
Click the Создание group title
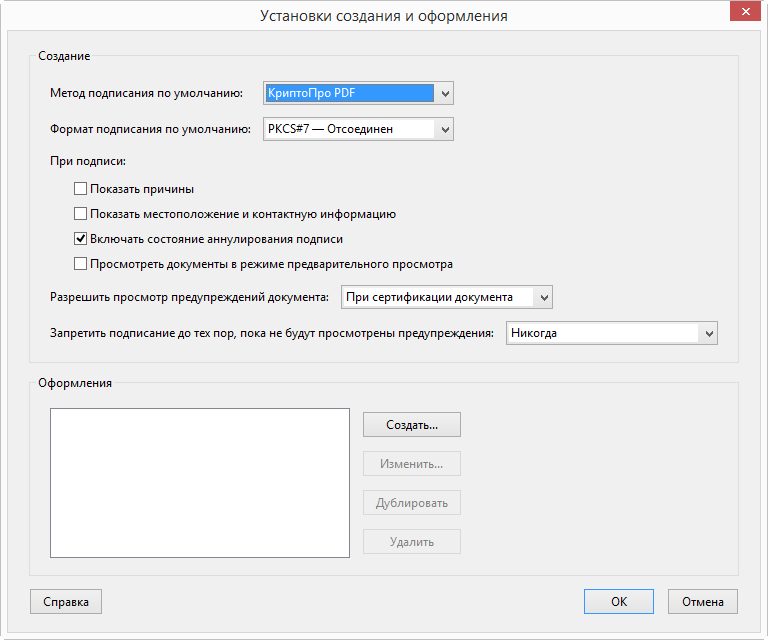coord(64,56)
